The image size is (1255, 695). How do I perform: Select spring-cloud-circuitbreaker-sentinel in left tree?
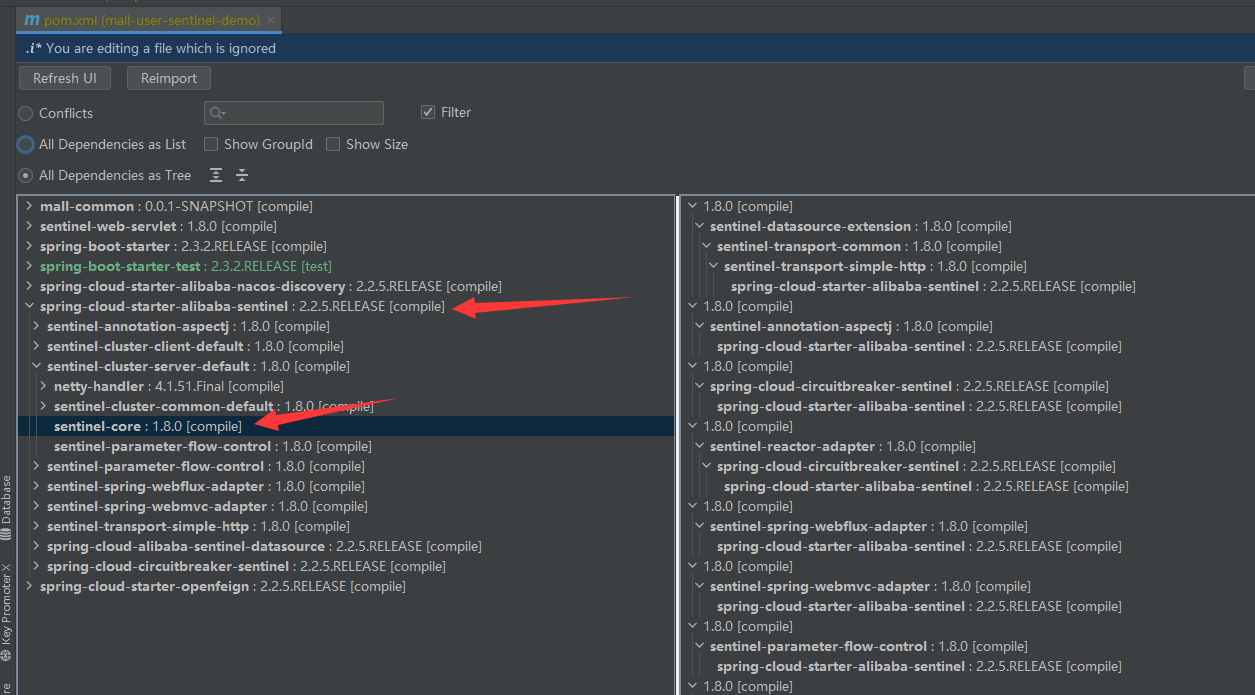246,566
